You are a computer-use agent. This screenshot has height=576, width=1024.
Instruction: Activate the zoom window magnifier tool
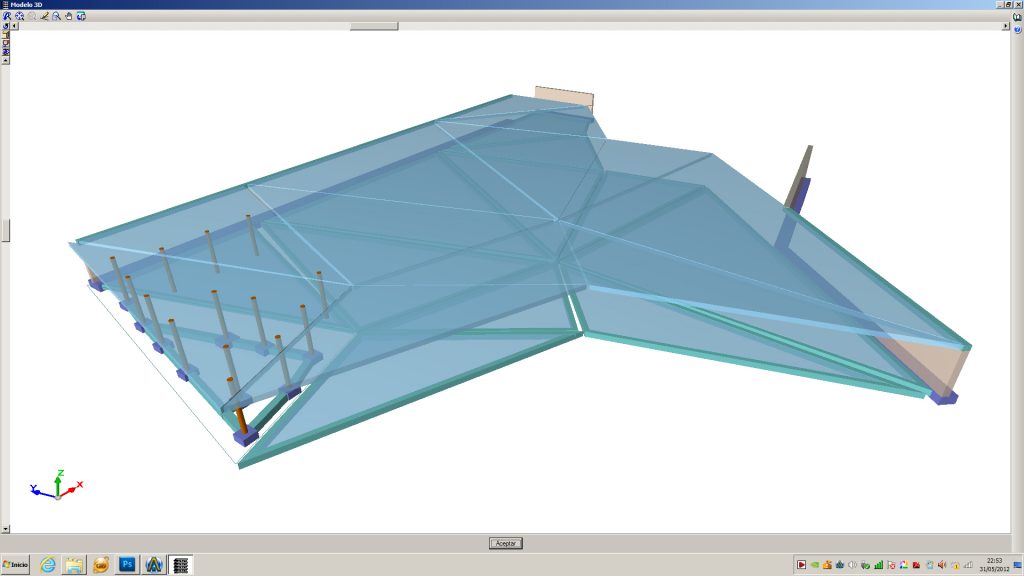(x=56, y=16)
